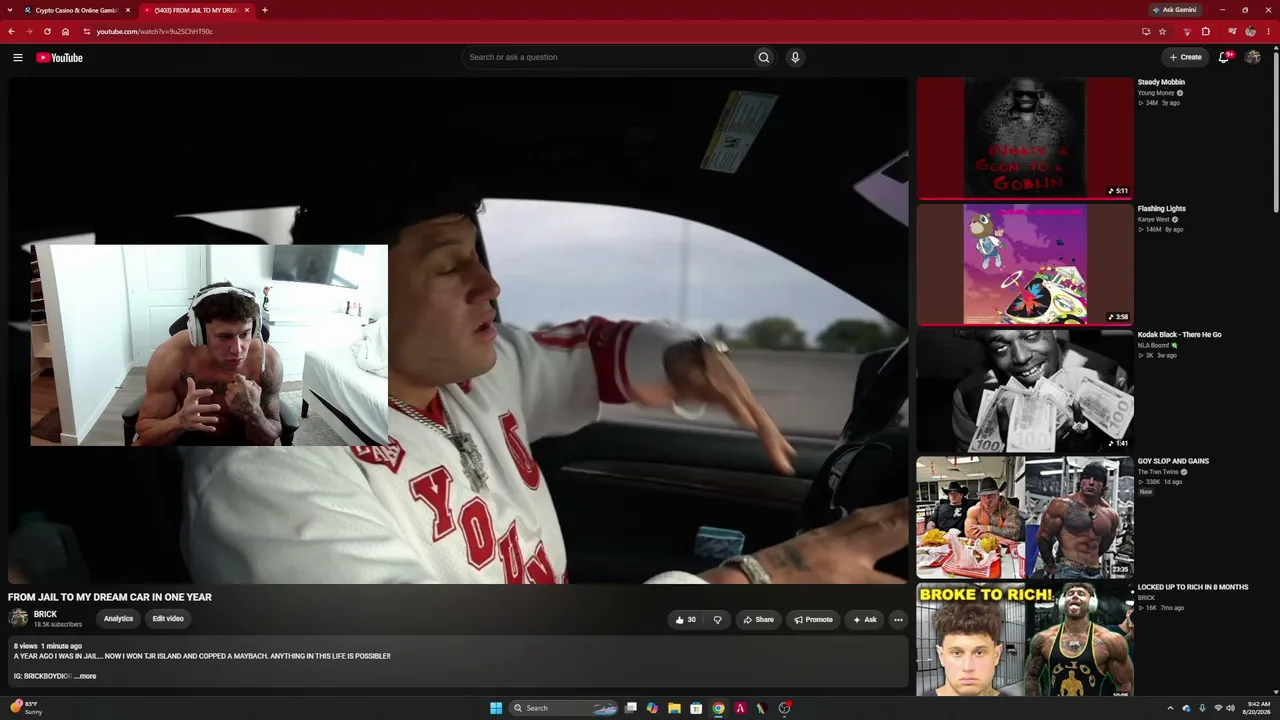Go back in the browser
The height and width of the screenshot is (720, 1280).
(x=11, y=31)
